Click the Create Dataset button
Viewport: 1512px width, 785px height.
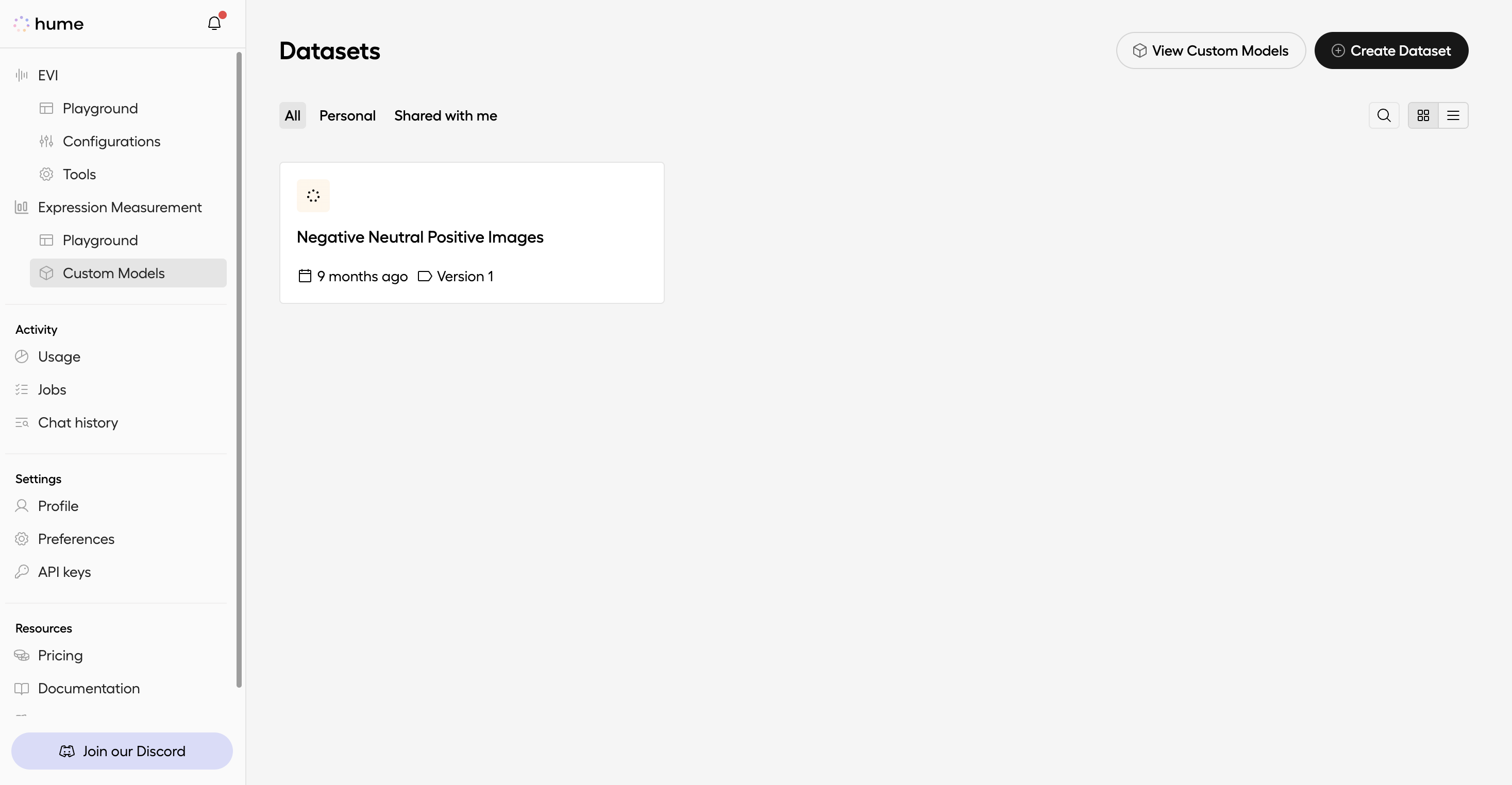tap(1392, 50)
